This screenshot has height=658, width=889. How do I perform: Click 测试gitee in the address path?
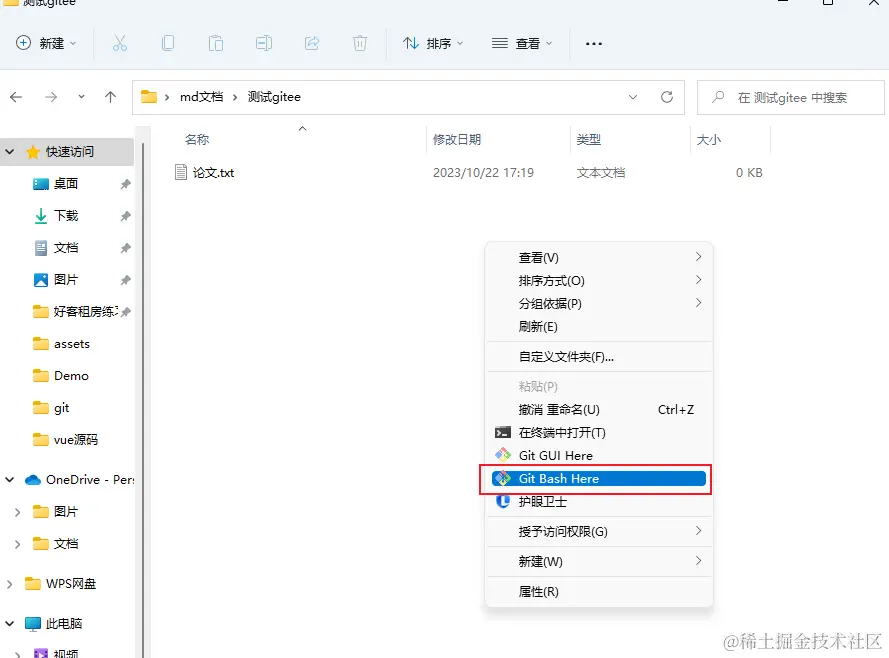point(274,97)
